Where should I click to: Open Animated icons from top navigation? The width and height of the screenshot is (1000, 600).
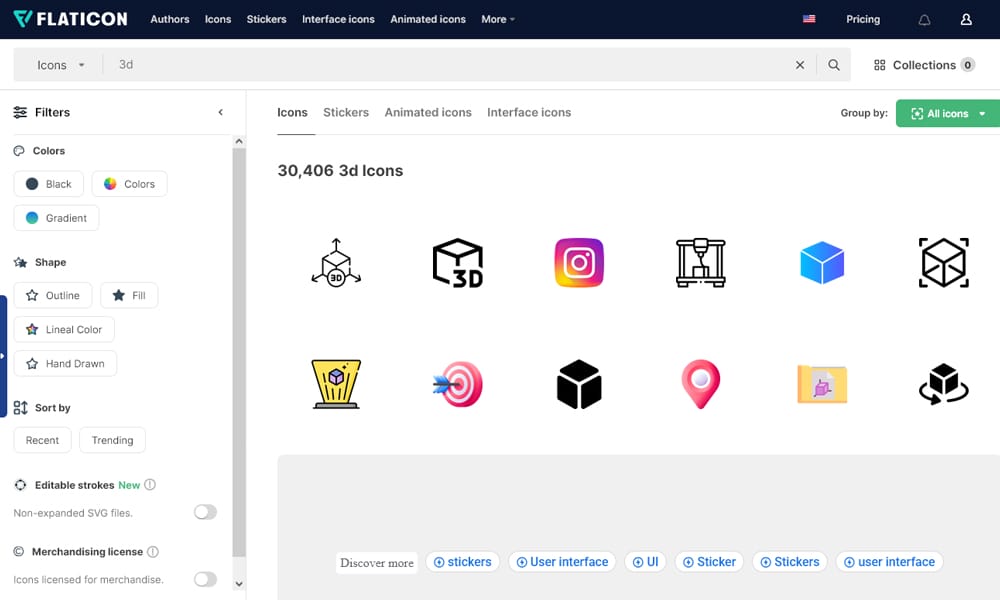point(428,19)
